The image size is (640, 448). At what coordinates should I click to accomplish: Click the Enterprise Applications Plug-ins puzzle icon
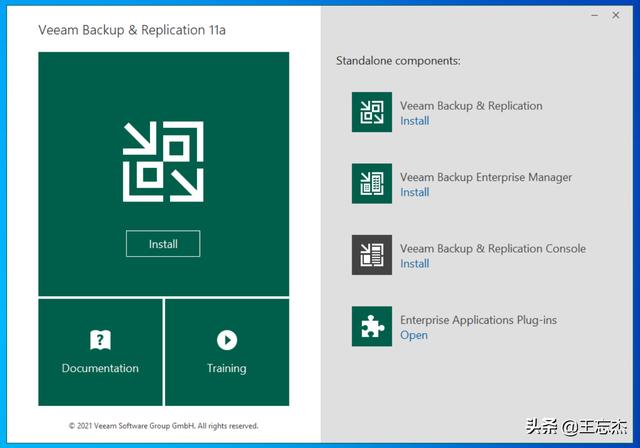pyautogui.click(x=372, y=326)
